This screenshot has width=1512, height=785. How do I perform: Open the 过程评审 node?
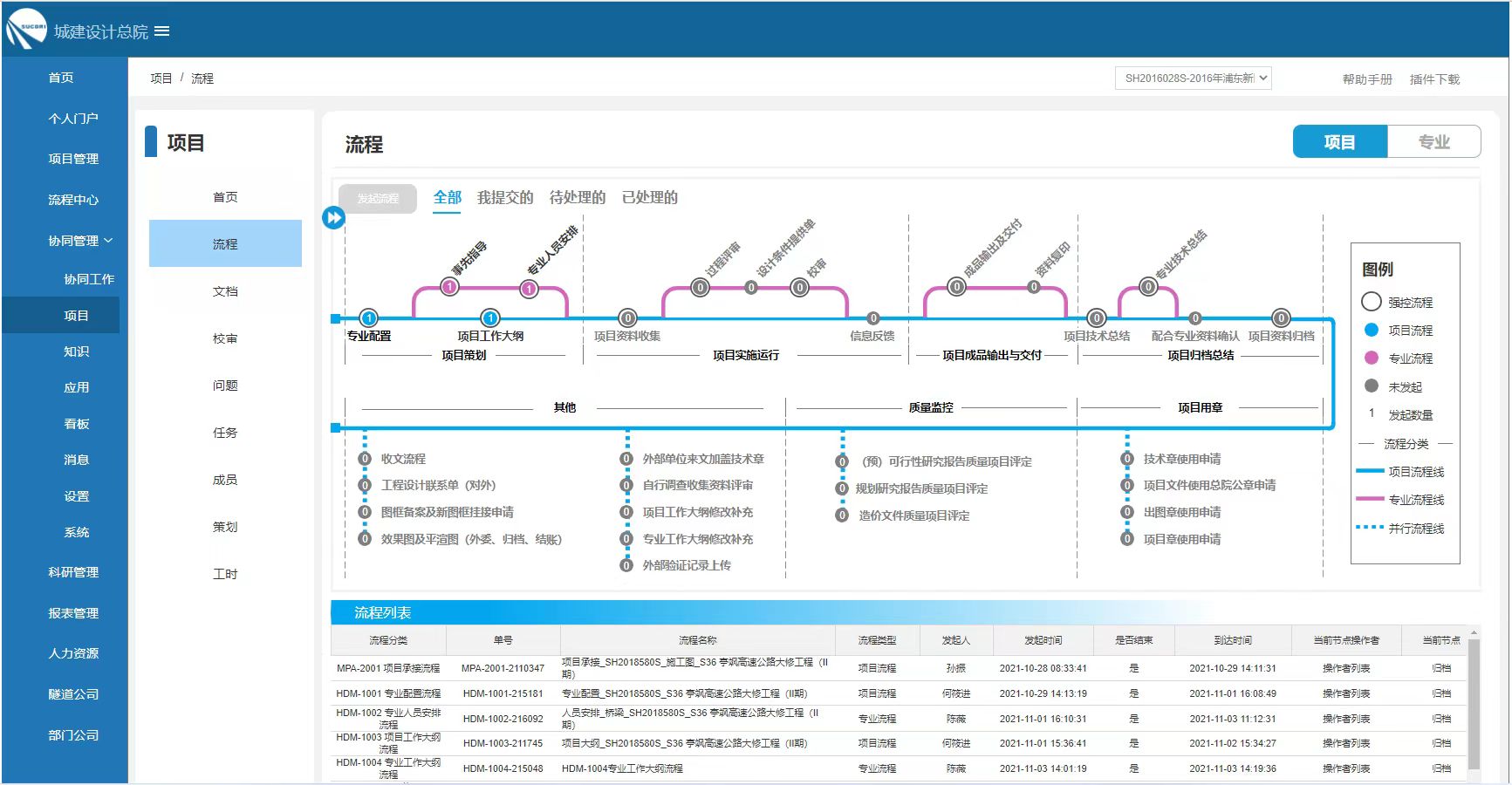click(x=700, y=287)
